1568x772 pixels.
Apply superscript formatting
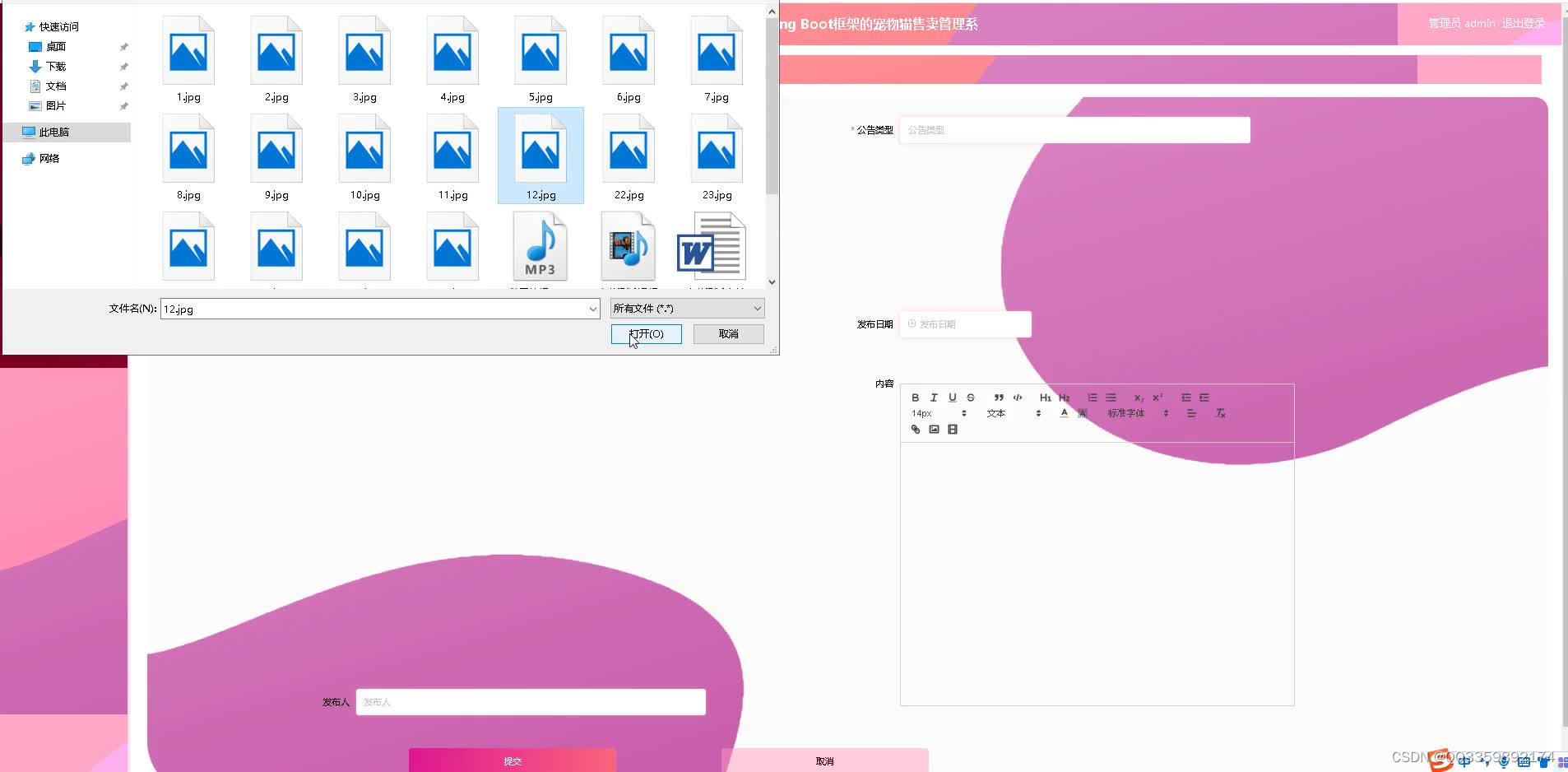tap(1157, 398)
